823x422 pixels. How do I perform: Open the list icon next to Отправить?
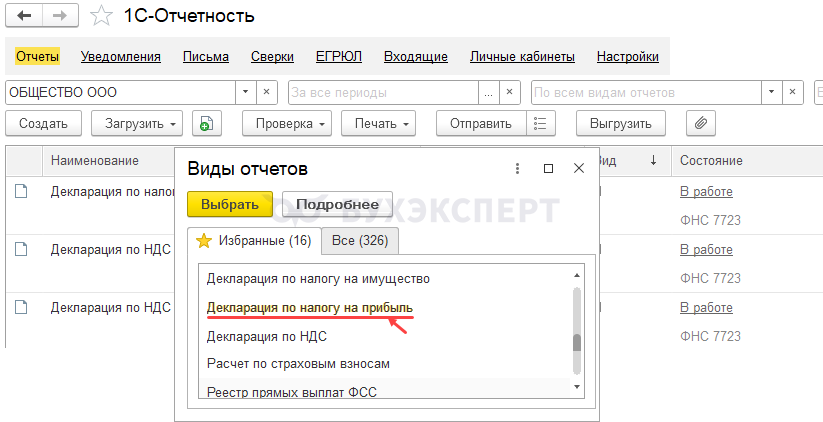(541, 124)
